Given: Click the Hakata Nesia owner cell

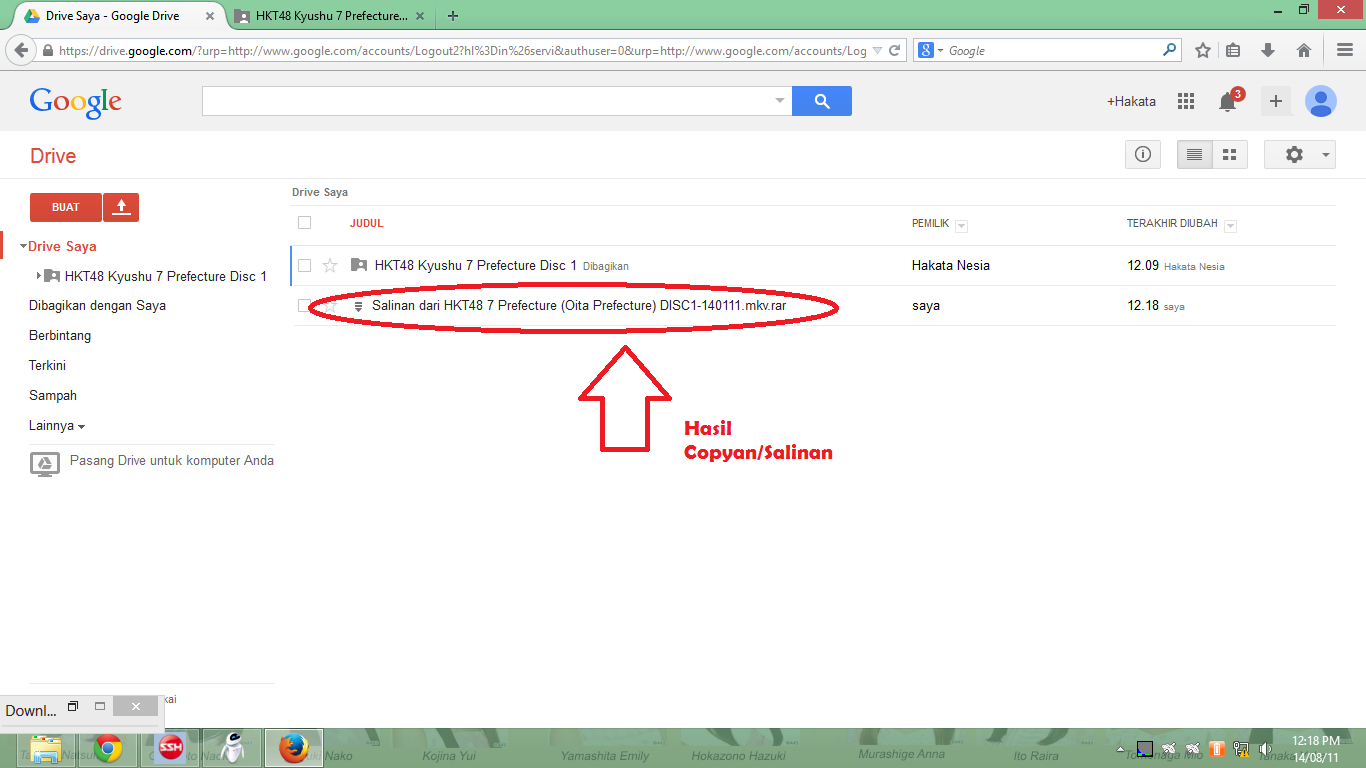Looking at the screenshot, I should pos(951,266).
